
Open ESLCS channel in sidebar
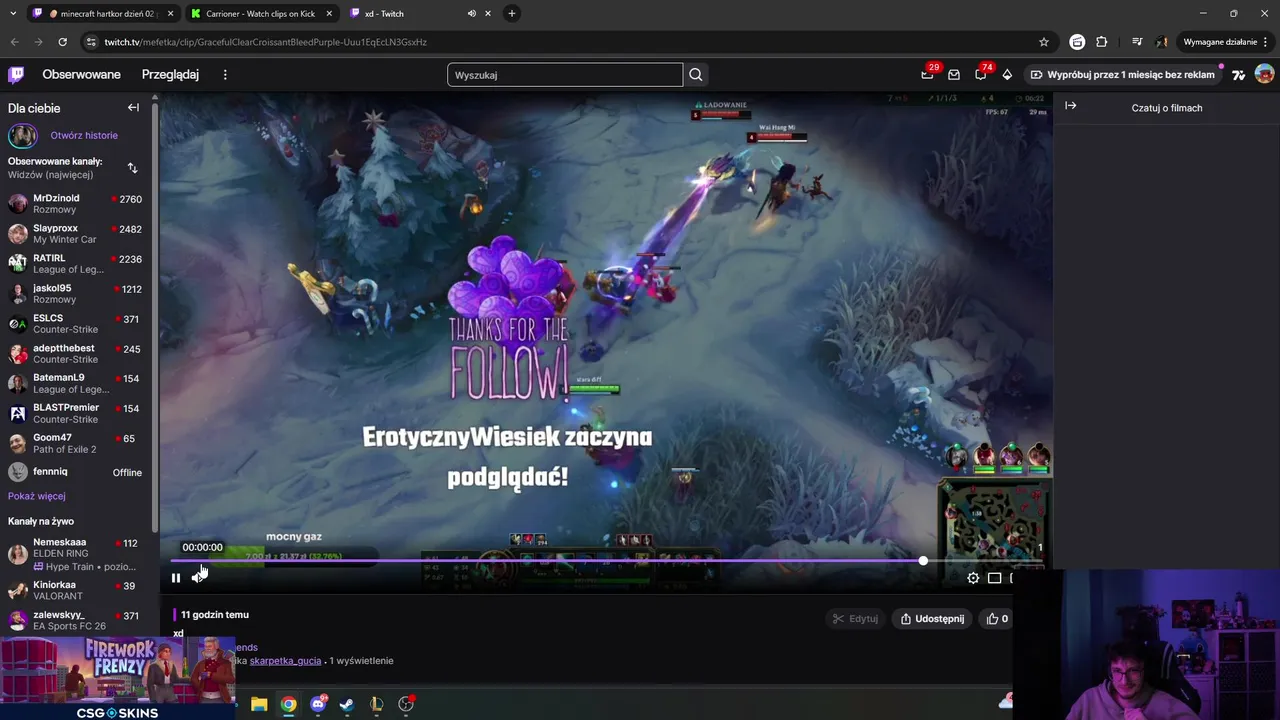coord(76,324)
